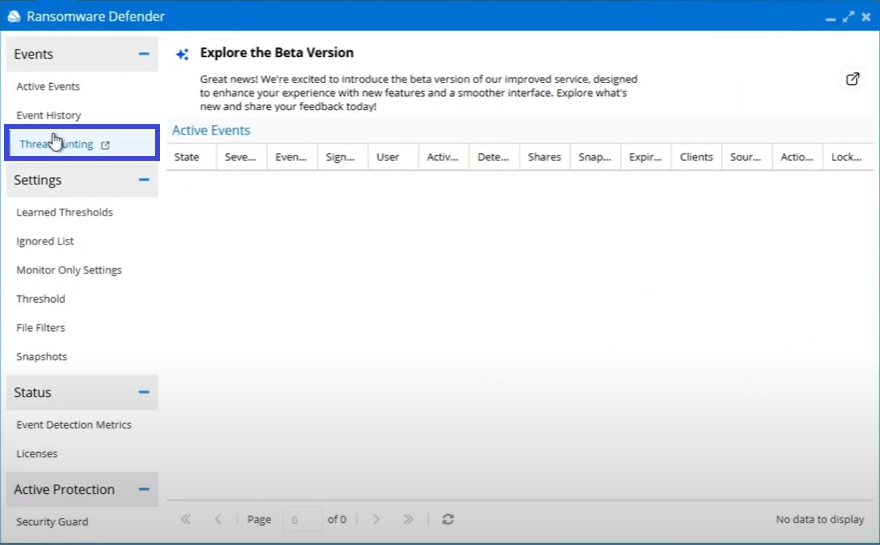Sort by the User column header
Image resolution: width=880 pixels, height=545 pixels.
(x=393, y=157)
